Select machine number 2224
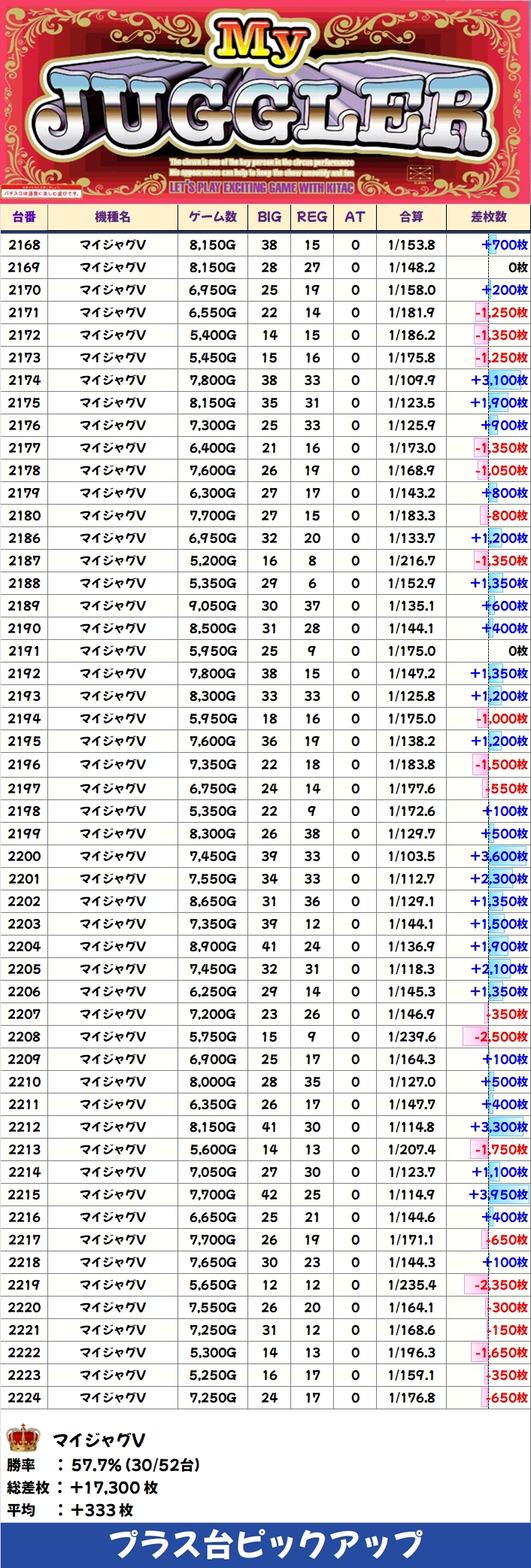The height and width of the screenshot is (1568, 531). click(x=24, y=1397)
